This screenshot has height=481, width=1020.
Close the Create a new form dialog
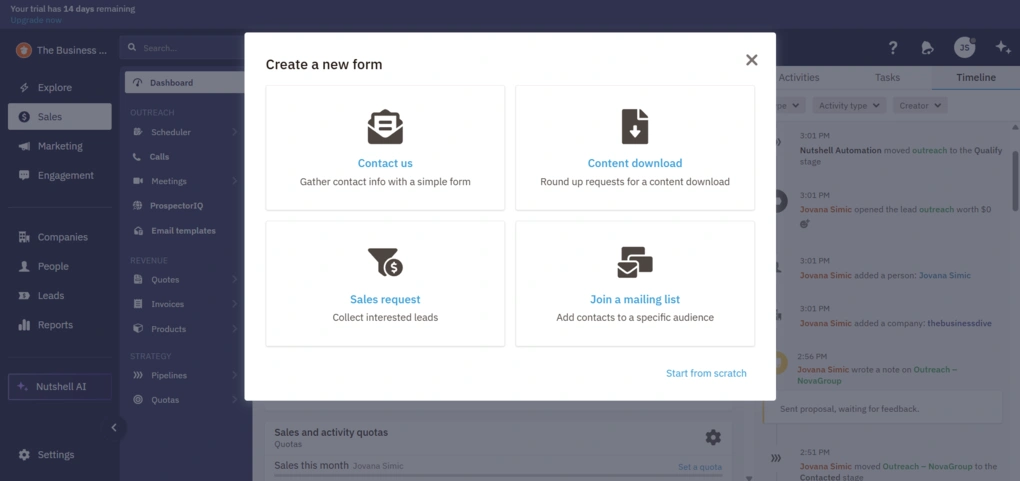coord(751,60)
